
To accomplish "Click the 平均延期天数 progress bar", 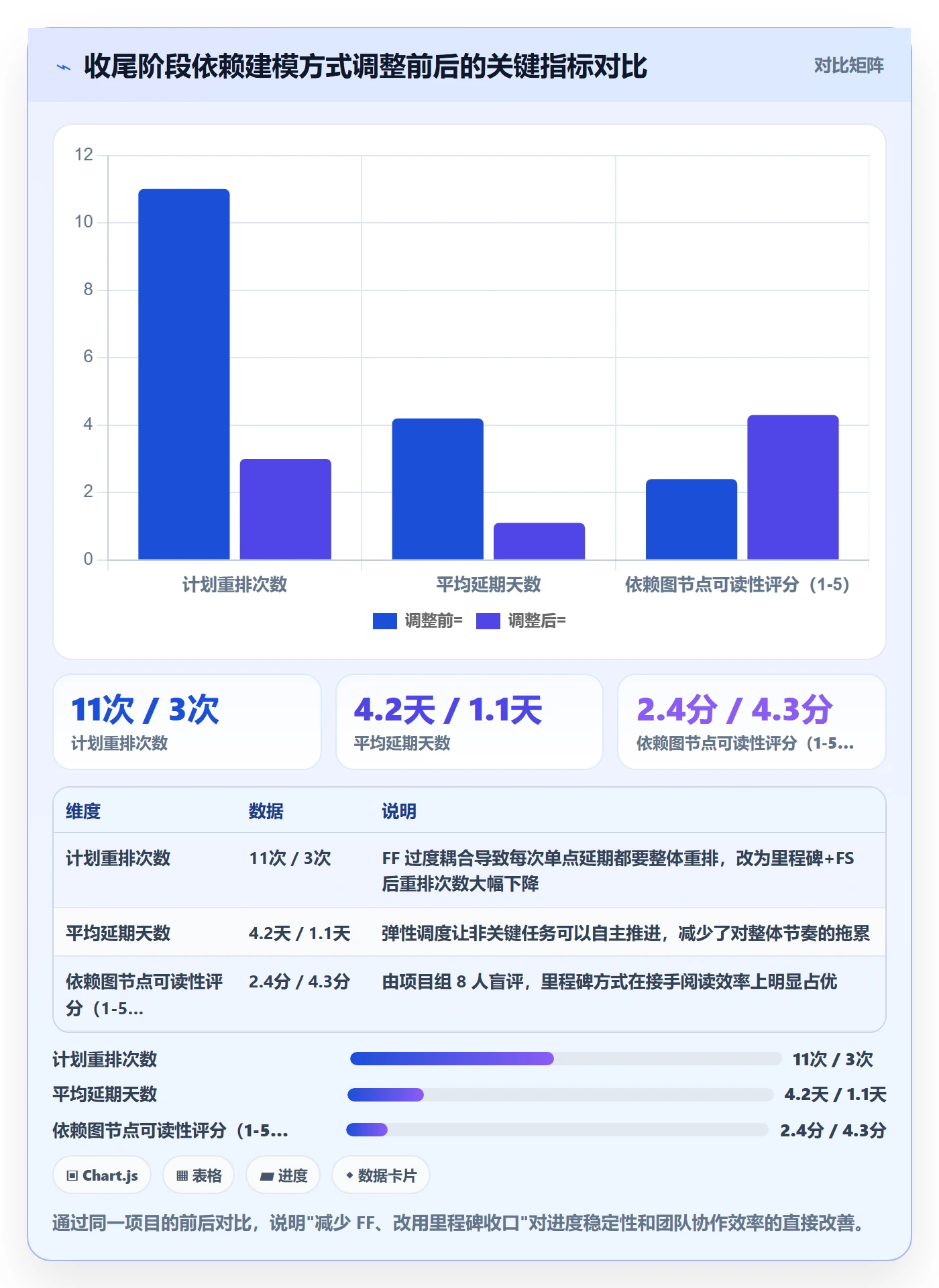I will (560, 1095).
